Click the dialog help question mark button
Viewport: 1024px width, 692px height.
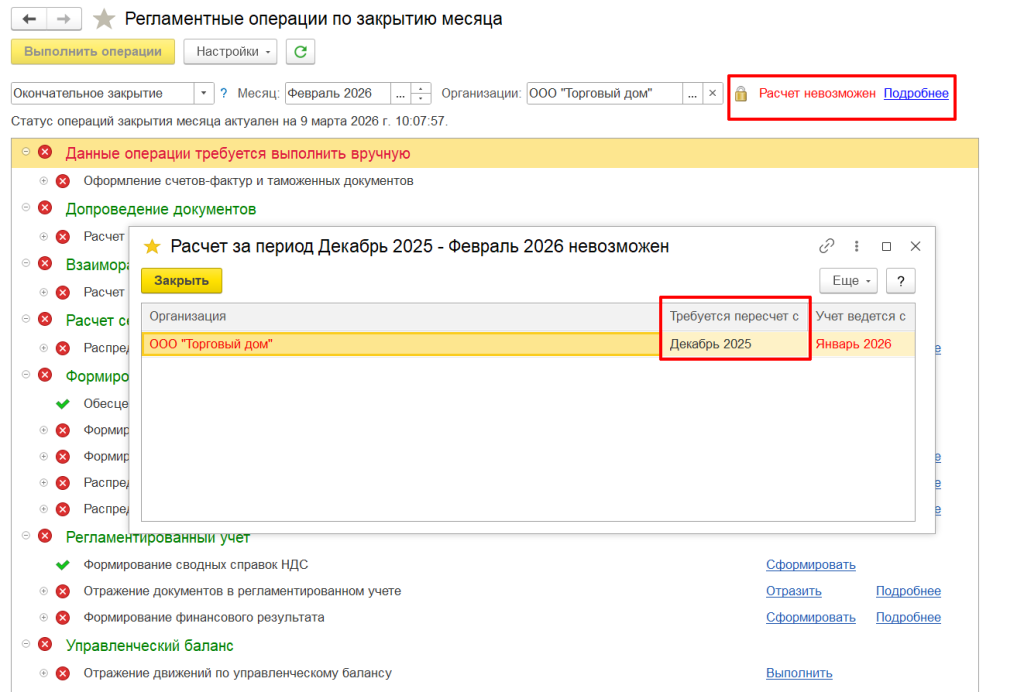901,281
